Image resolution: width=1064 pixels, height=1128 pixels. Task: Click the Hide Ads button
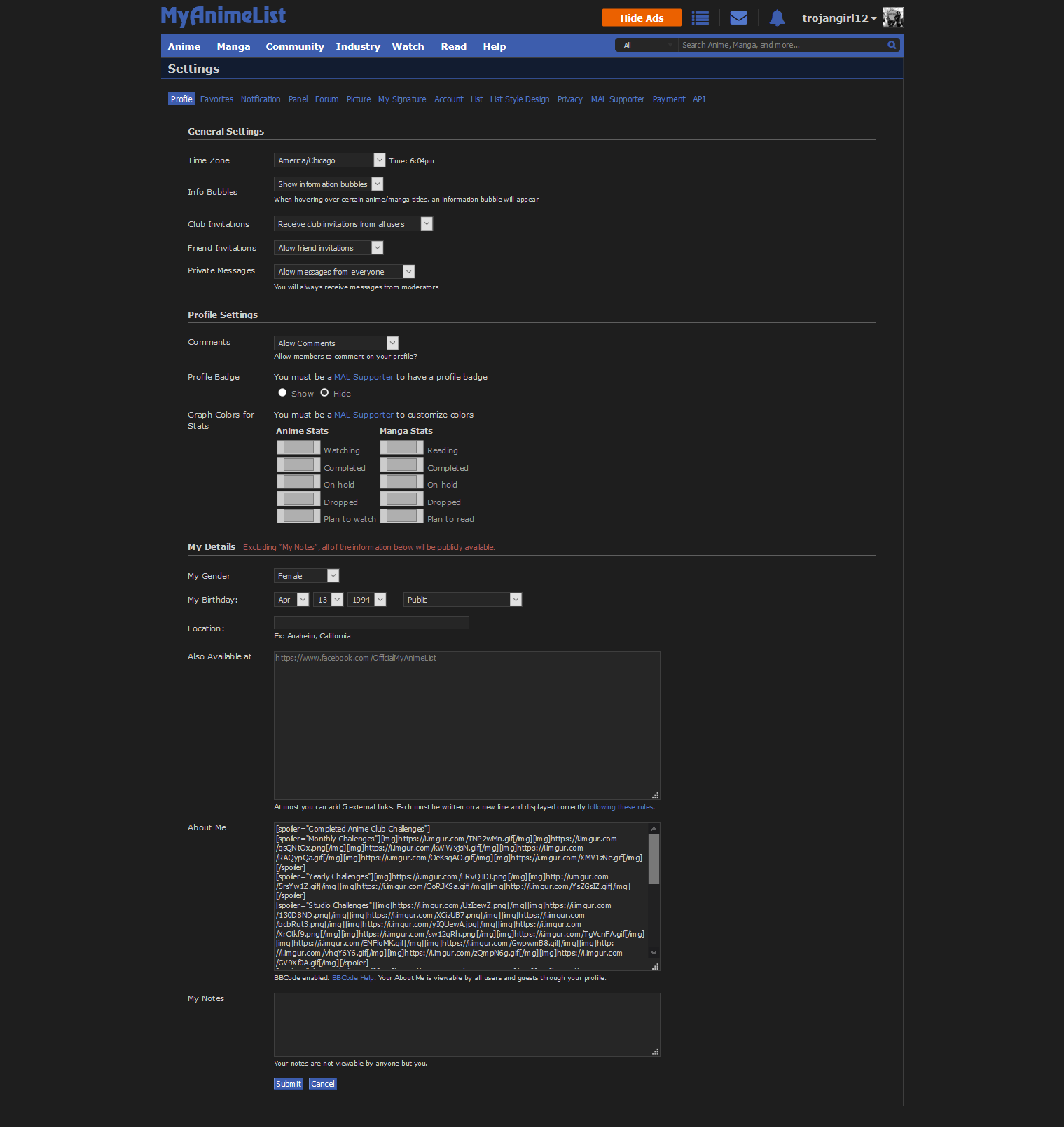642,18
